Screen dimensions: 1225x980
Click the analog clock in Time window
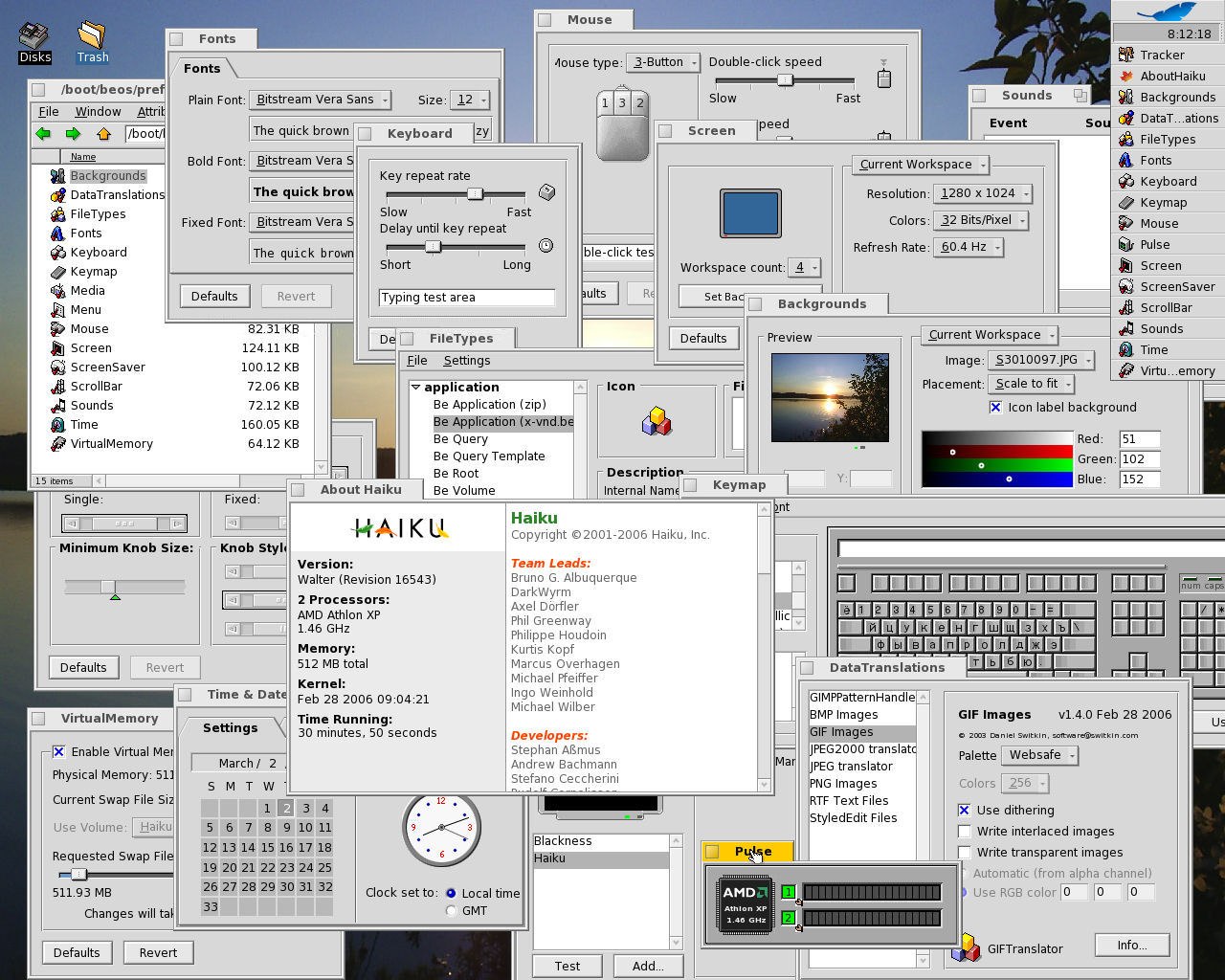(x=441, y=827)
